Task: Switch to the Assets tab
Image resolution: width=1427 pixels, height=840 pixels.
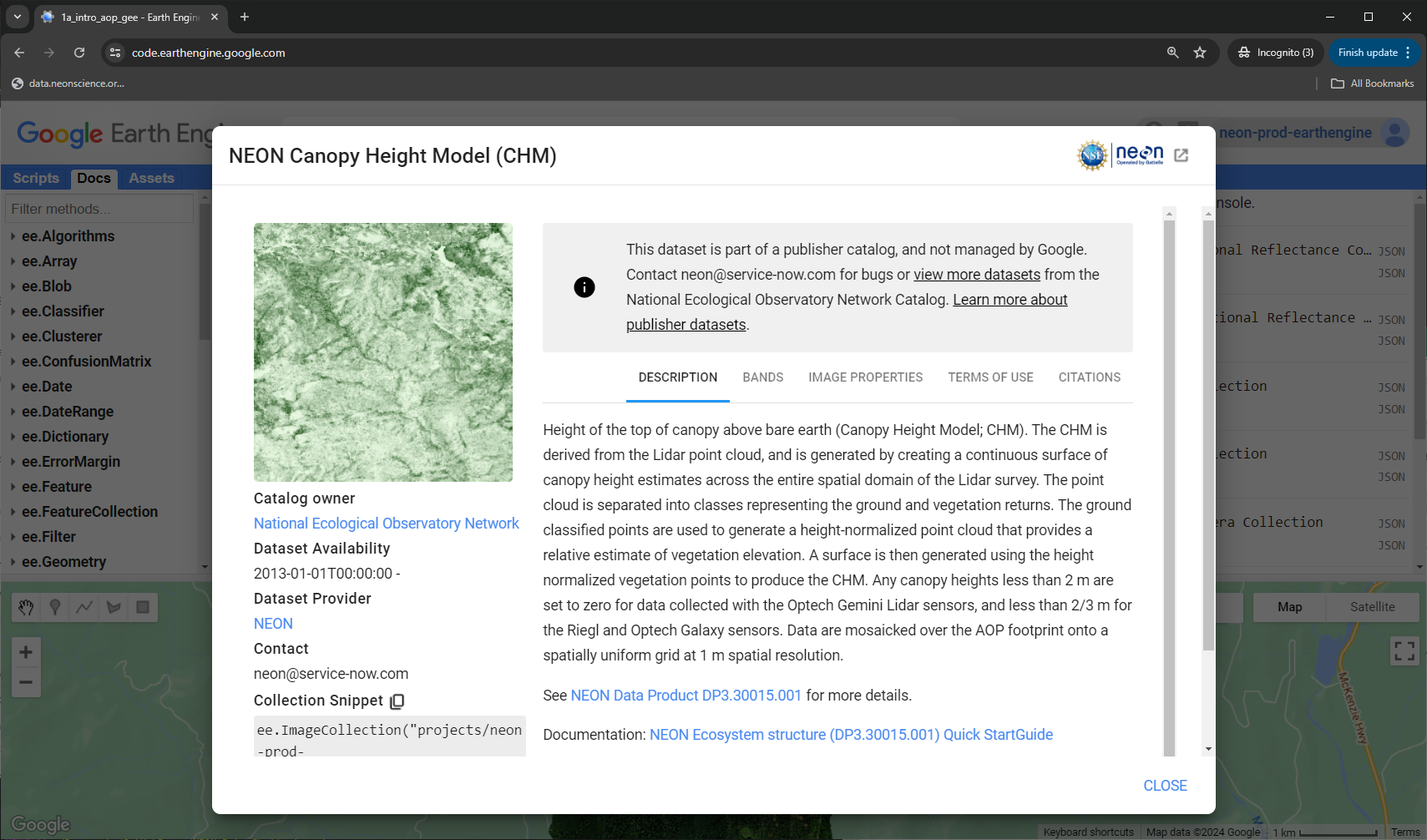Action: (151, 178)
